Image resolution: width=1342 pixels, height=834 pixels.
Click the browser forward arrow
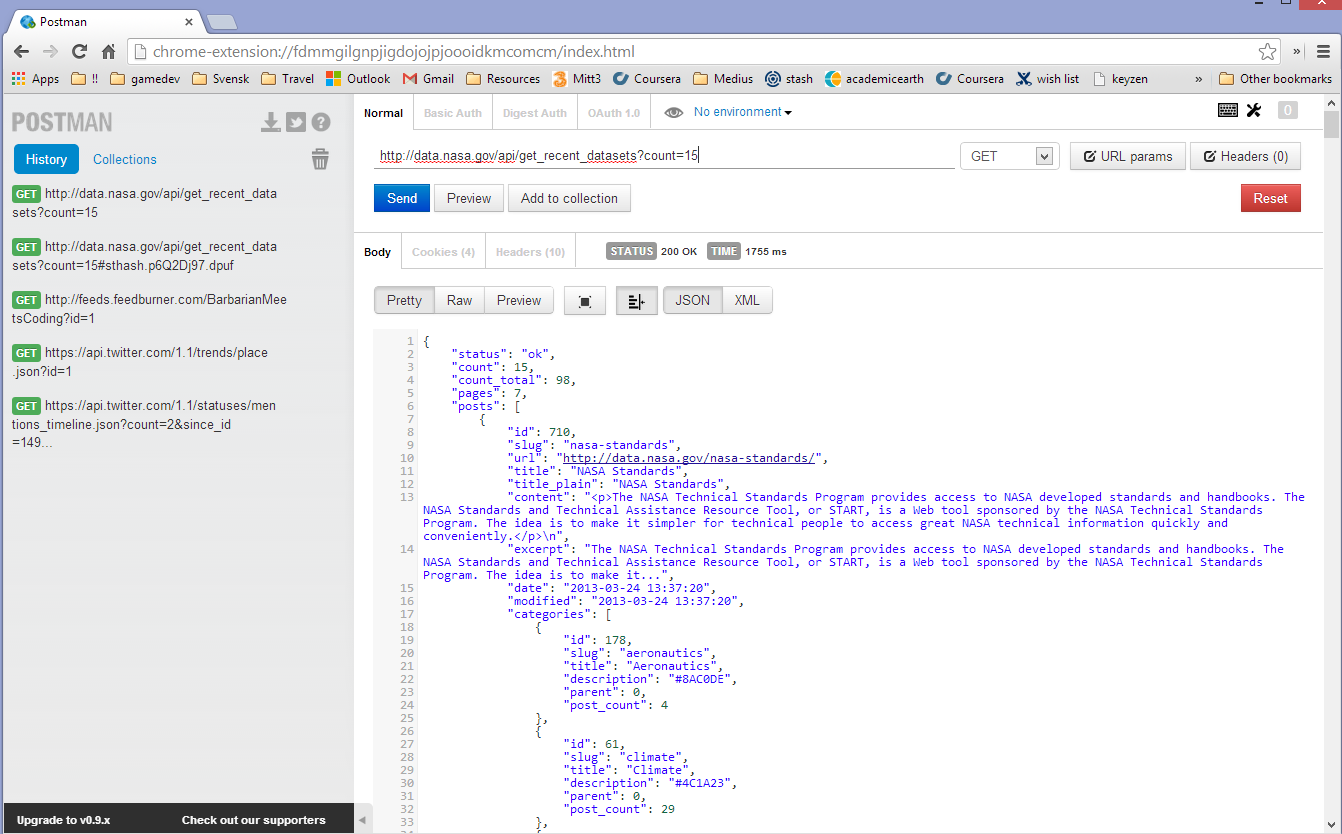tap(50, 52)
